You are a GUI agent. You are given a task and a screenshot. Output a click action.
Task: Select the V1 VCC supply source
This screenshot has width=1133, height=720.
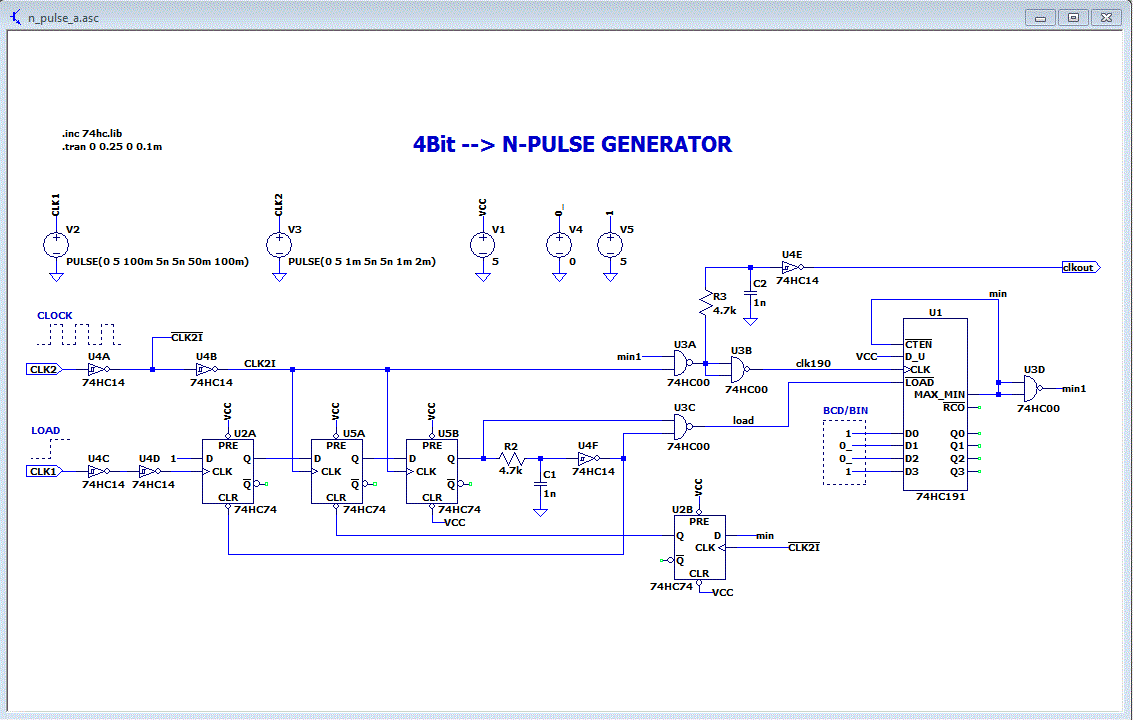483,245
